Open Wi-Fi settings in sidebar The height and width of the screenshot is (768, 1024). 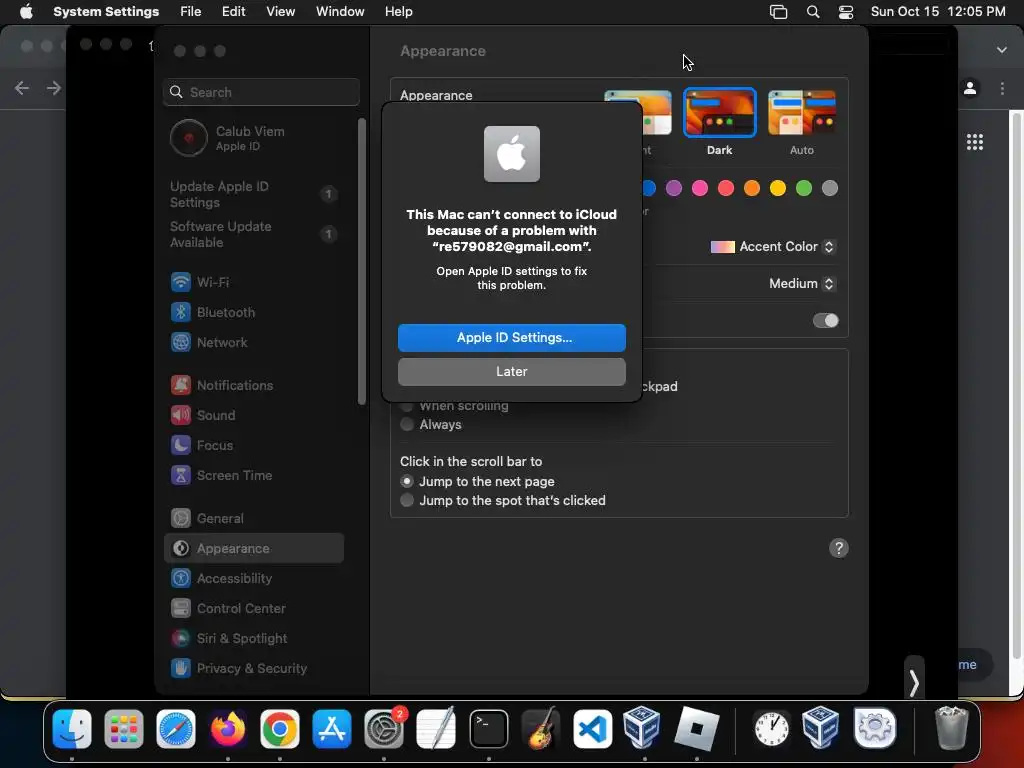pyautogui.click(x=255, y=282)
